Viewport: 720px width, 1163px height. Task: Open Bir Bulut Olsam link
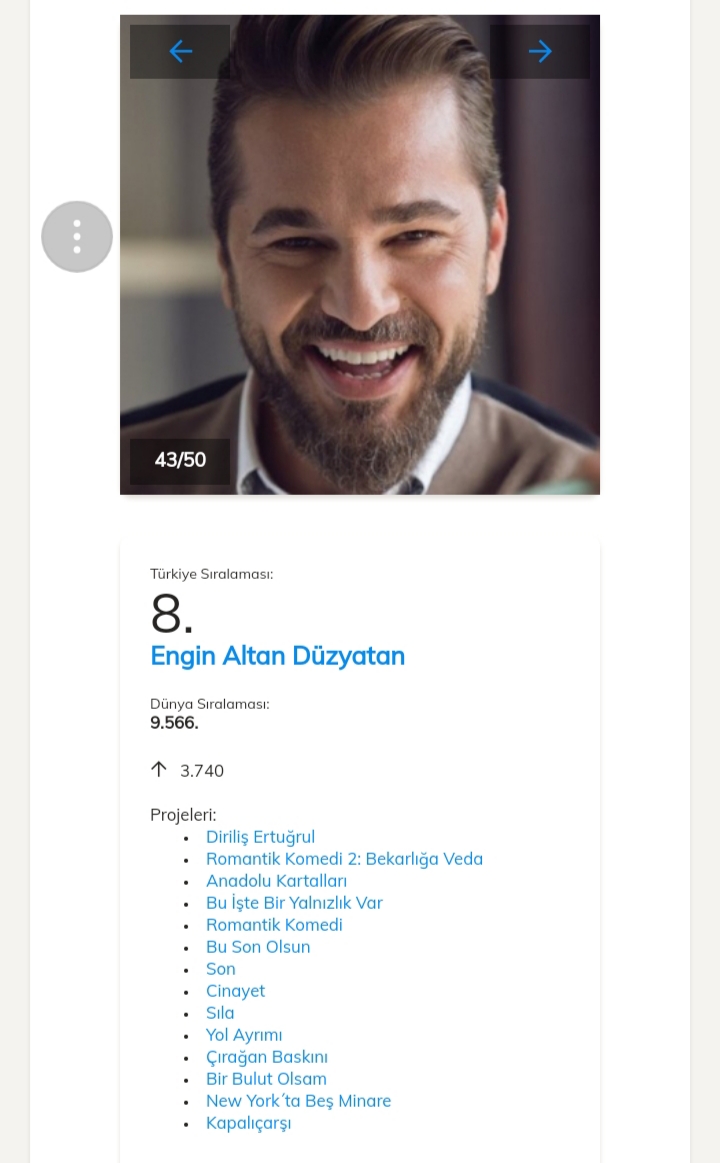click(x=266, y=1079)
